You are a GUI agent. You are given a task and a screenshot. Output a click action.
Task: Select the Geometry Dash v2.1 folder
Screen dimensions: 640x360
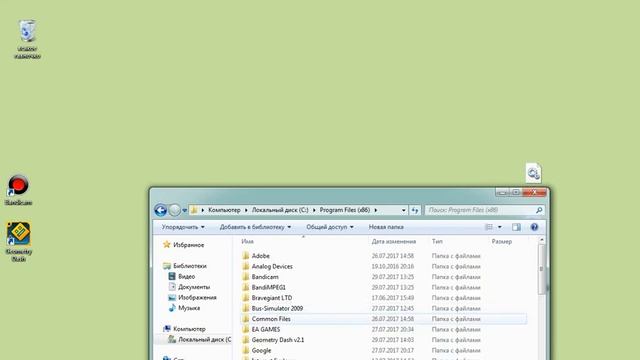point(278,340)
